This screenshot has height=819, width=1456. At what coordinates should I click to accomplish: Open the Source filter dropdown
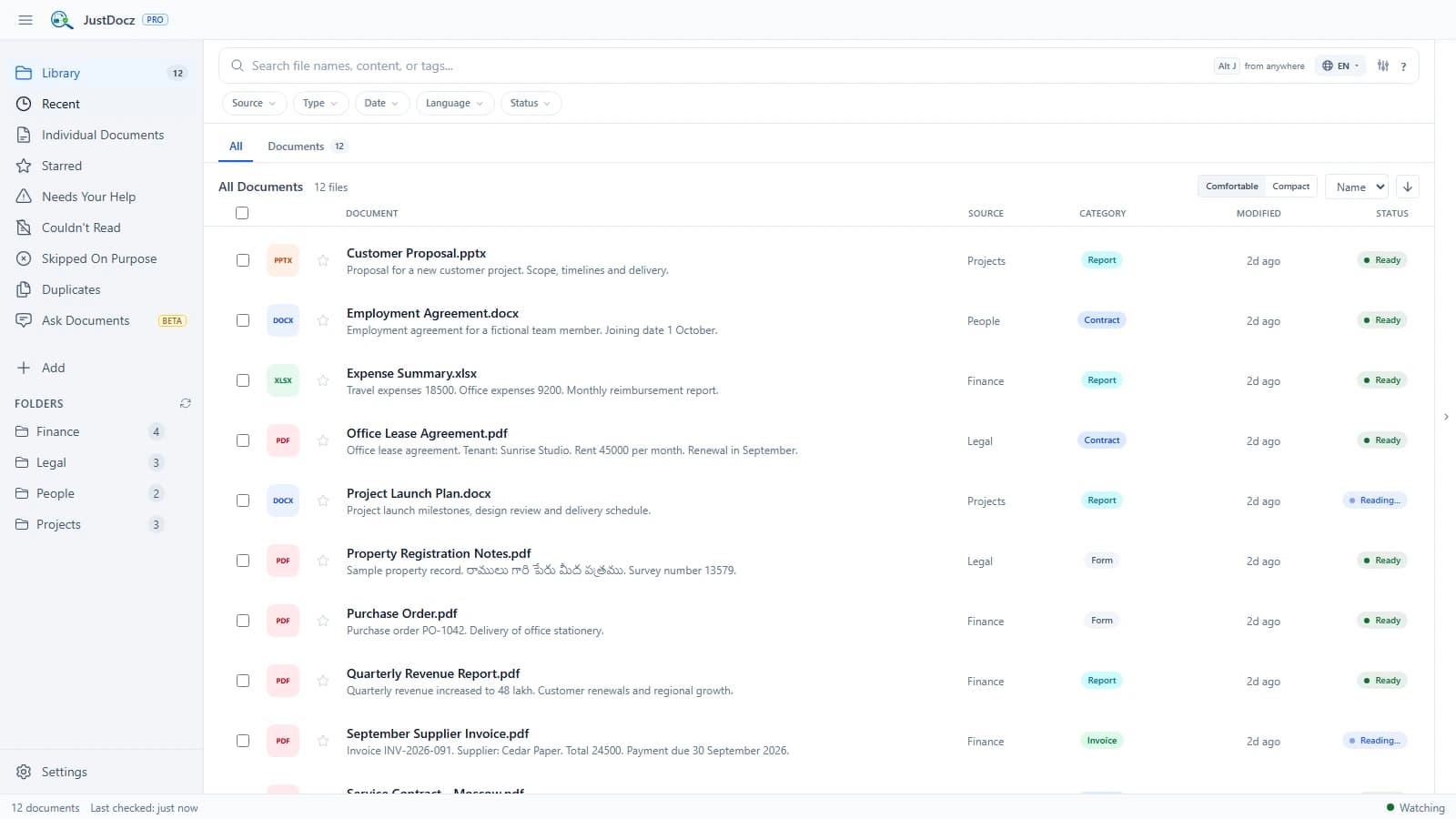[254, 103]
